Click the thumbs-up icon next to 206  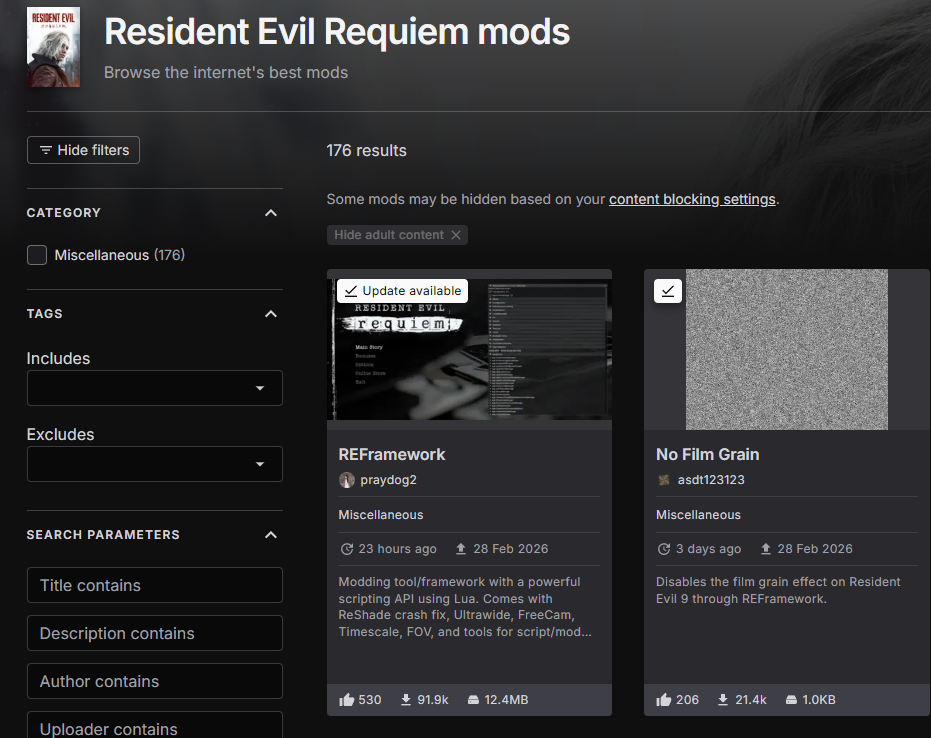pyautogui.click(x=663, y=700)
